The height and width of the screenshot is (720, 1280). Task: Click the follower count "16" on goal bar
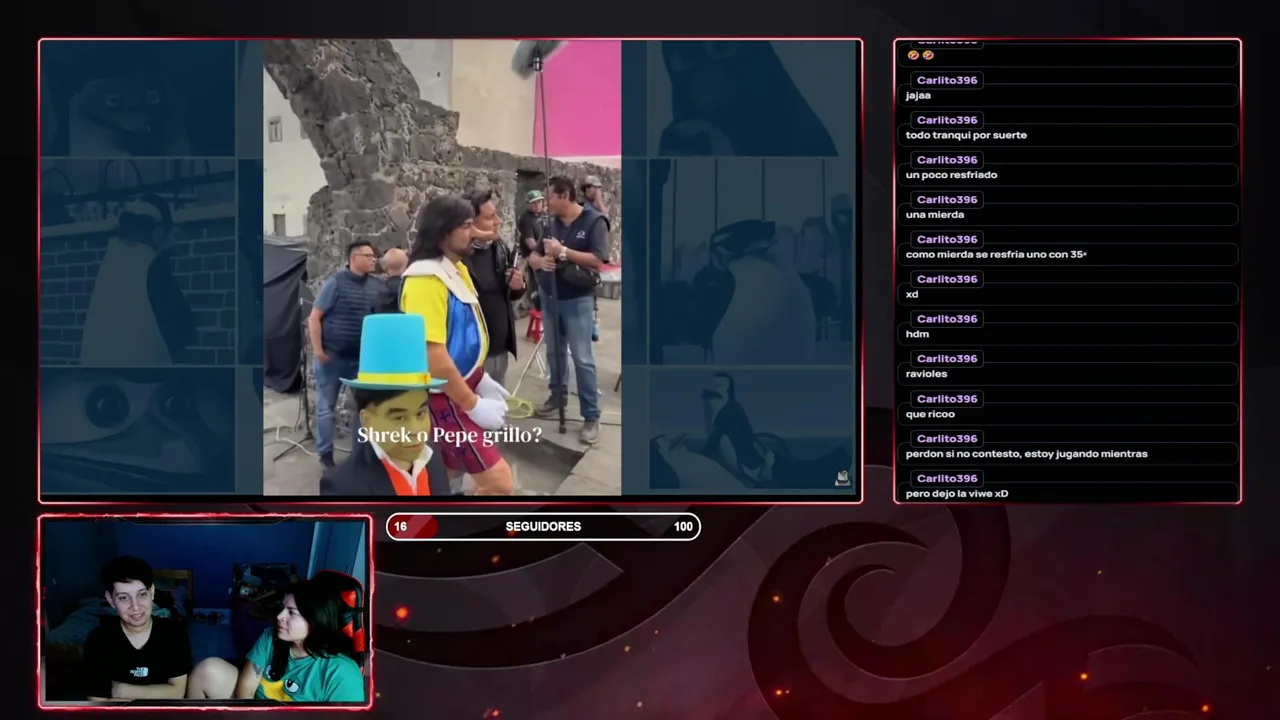pos(400,526)
